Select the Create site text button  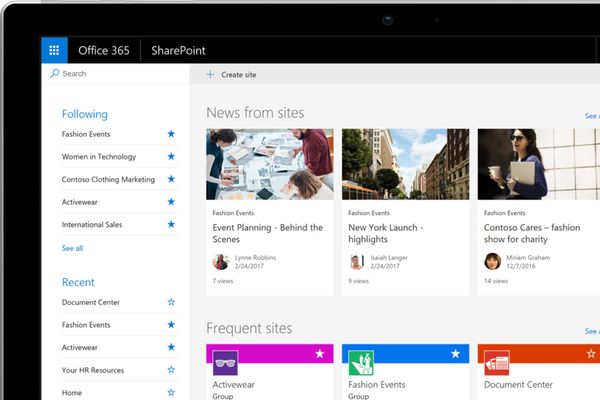239,75
